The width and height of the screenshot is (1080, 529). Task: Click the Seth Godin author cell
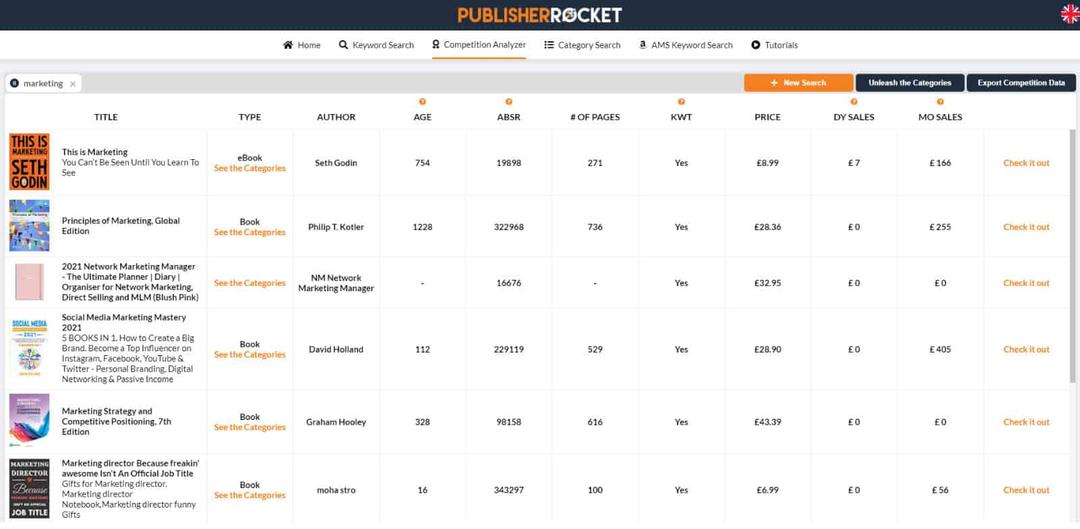[x=336, y=163]
